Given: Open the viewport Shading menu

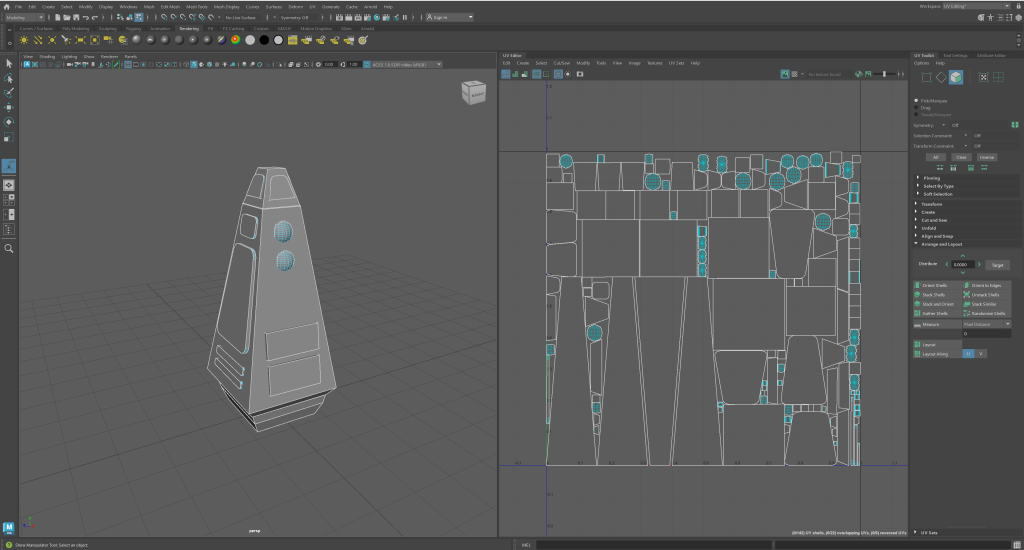Looking at the screenshot, I should 47,57.
